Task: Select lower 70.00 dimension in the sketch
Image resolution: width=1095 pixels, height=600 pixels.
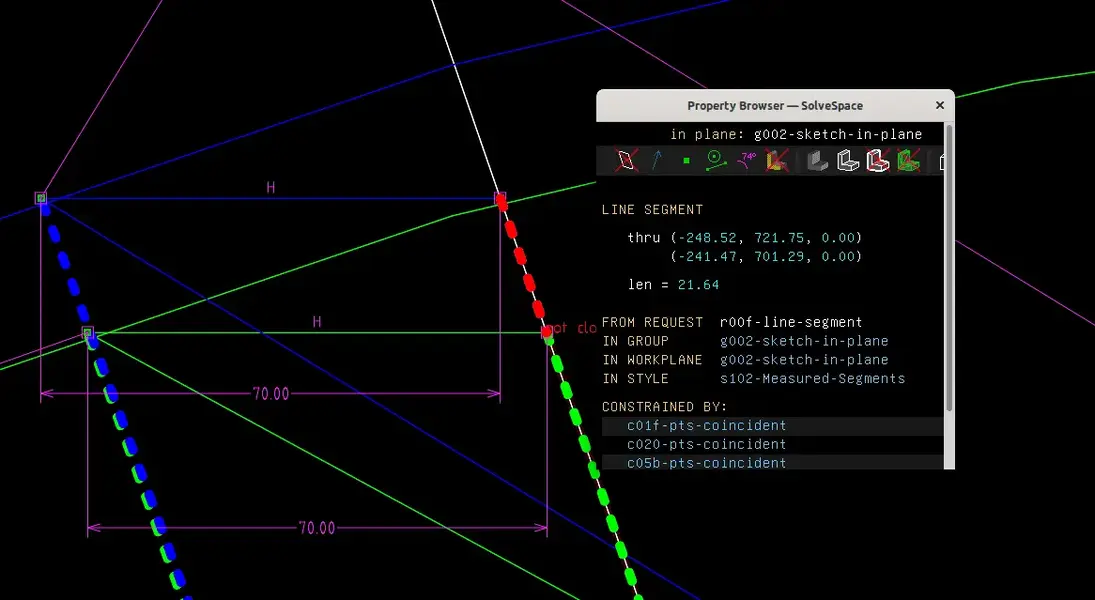Action: (317, 528)
